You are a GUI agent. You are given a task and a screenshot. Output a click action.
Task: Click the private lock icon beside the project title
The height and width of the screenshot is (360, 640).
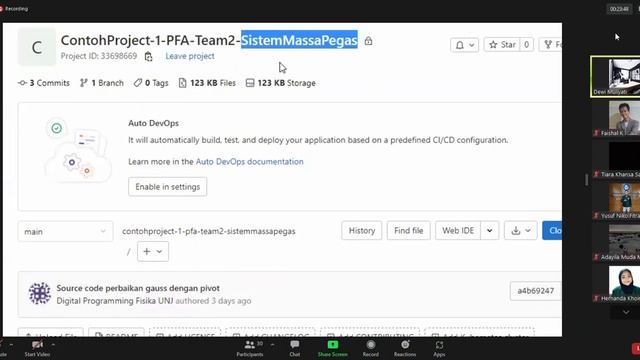point(368,40)
